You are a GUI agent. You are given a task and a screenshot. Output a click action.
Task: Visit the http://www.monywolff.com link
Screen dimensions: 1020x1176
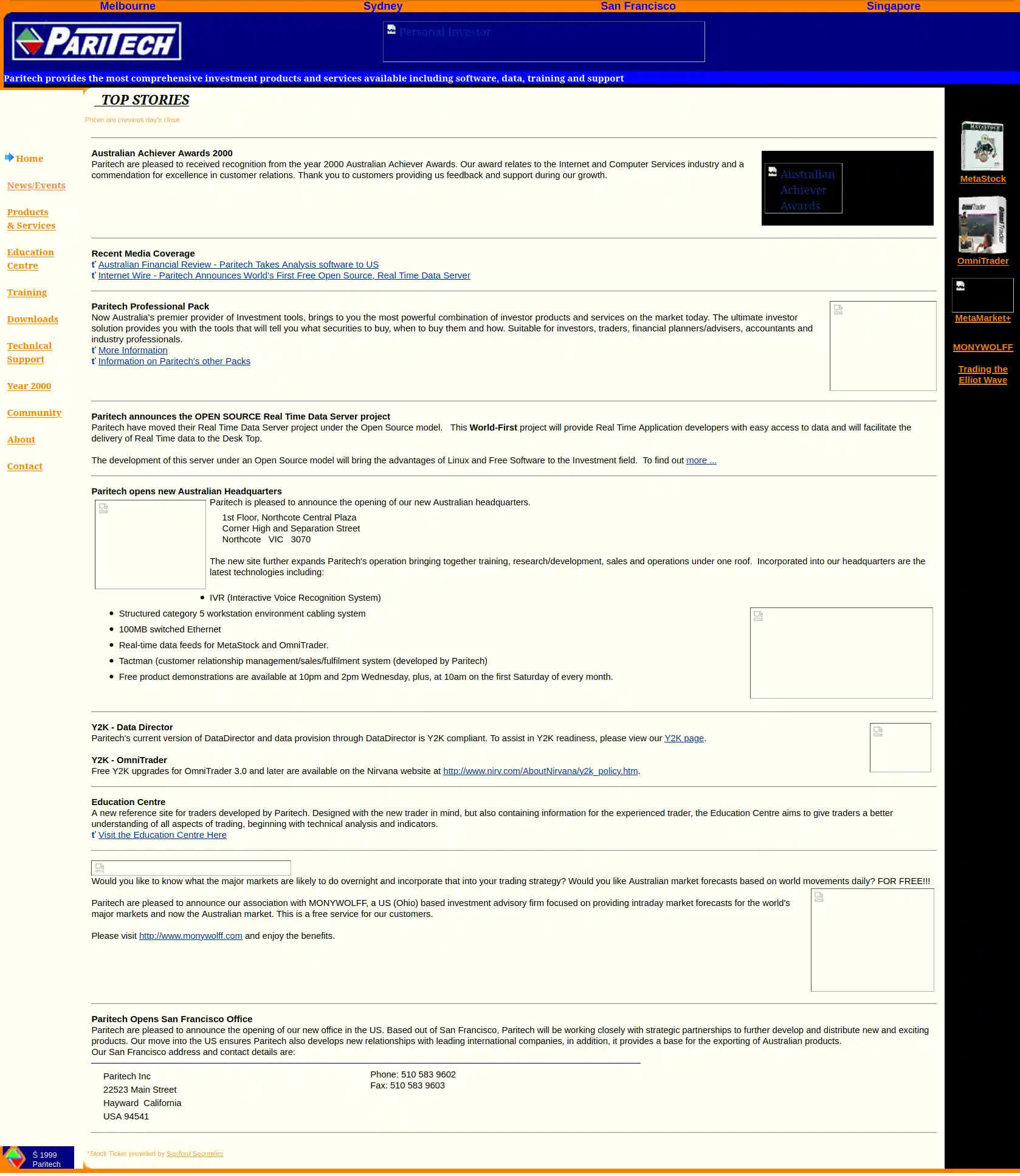pyautogui.click(x=190, y=936)
